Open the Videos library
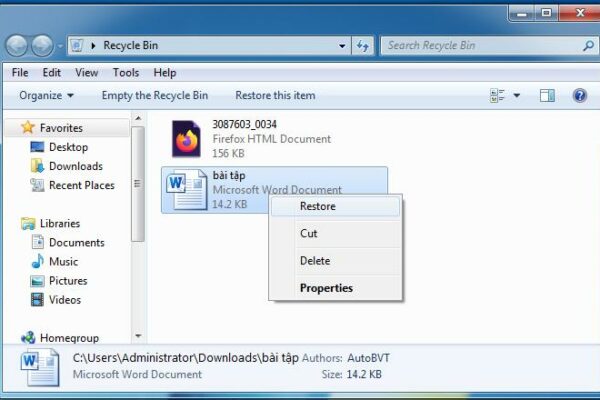 65,300
